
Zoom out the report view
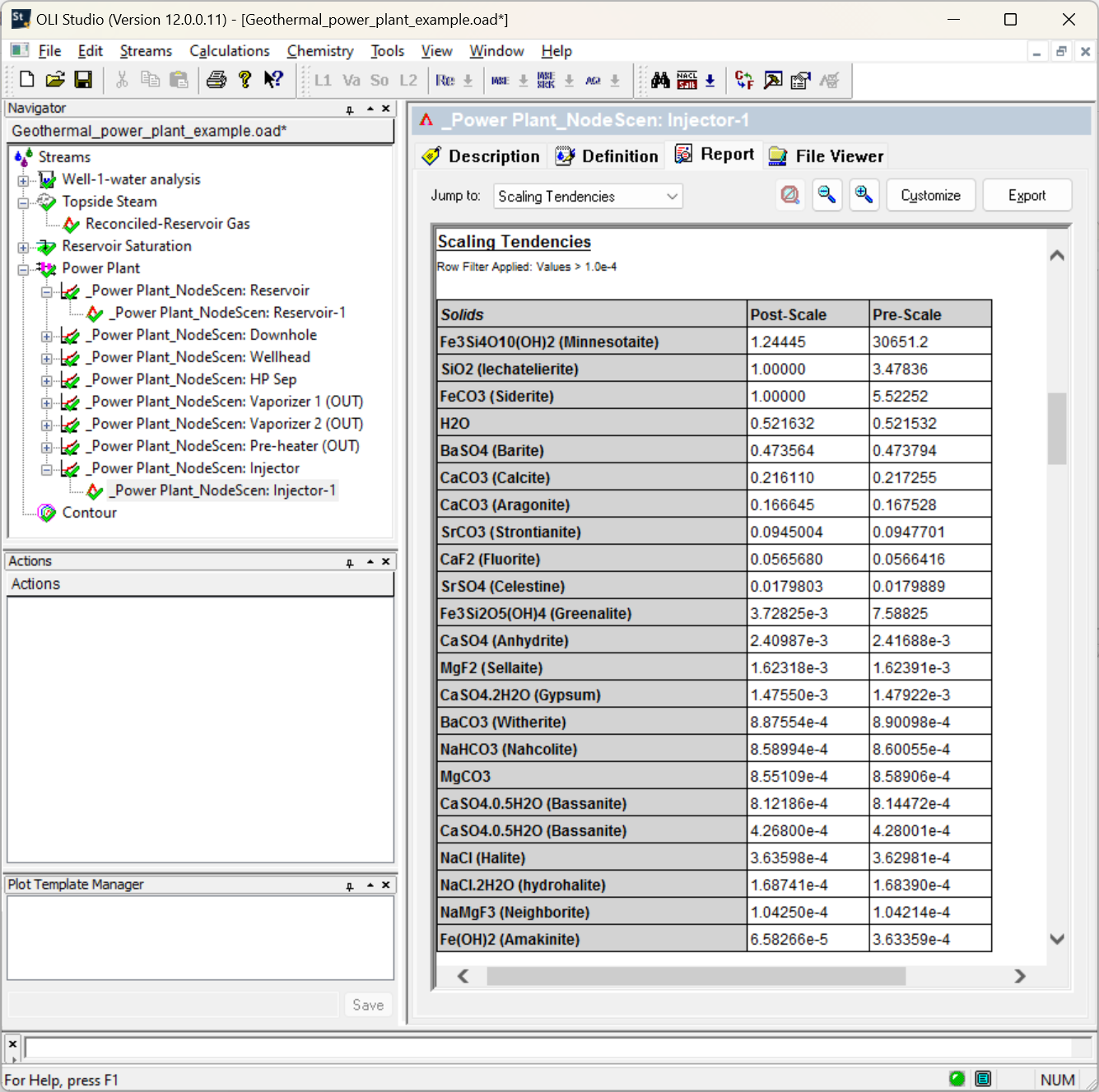tap(827, 195)
